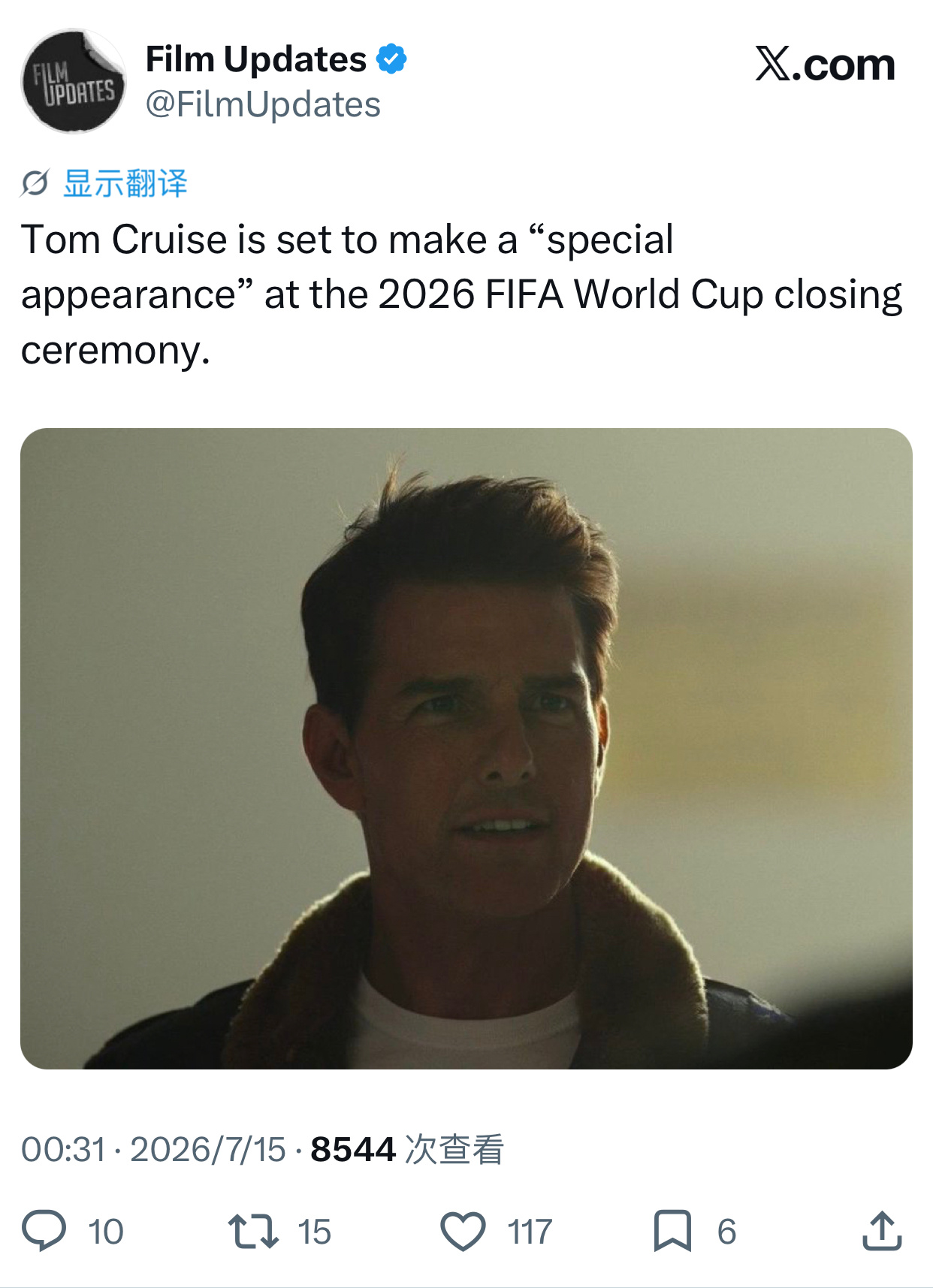
Task: Open the Film Updates display name
Action: point(255,59)
